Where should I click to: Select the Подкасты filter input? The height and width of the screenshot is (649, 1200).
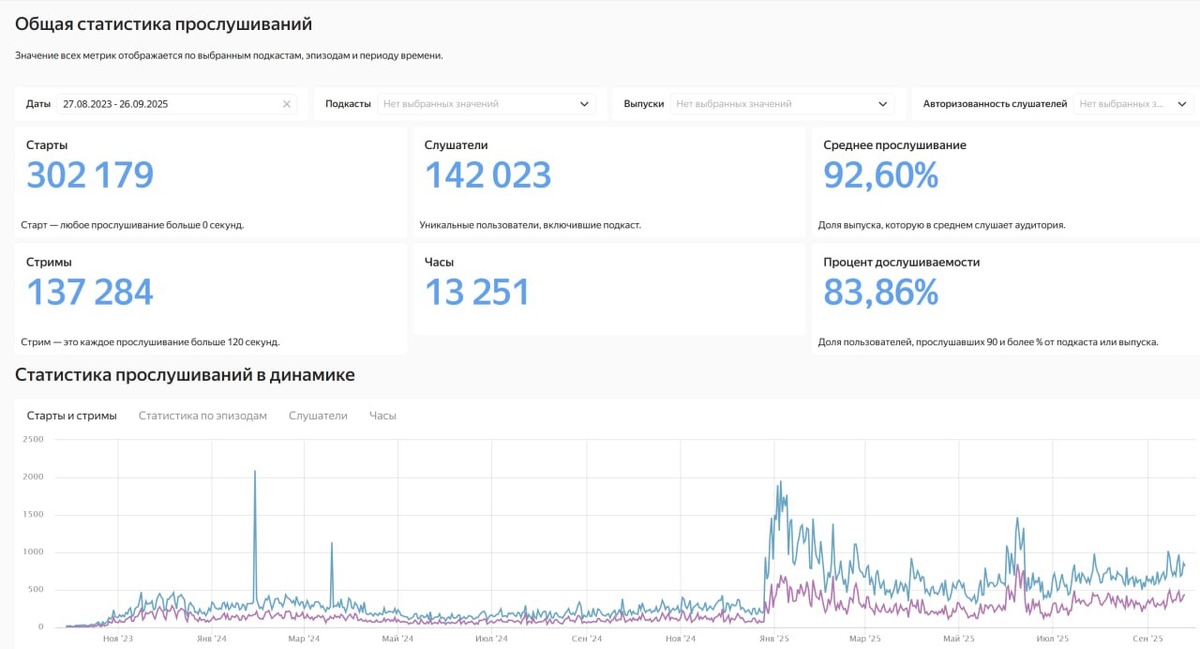coord(486,104)
